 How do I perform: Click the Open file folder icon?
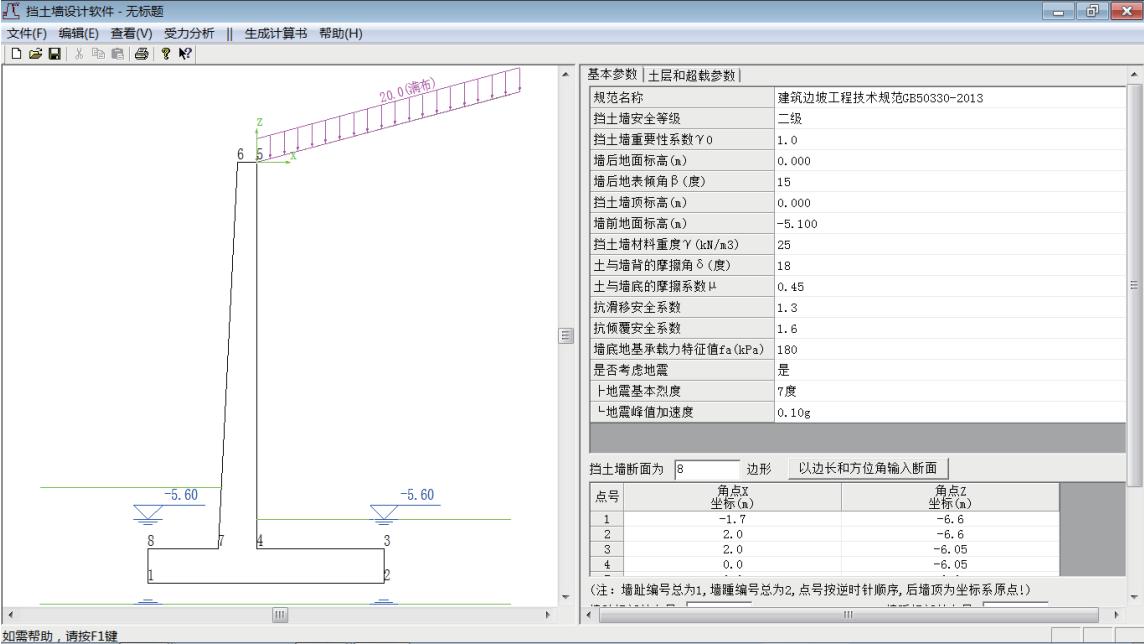(x=36, y=55)
